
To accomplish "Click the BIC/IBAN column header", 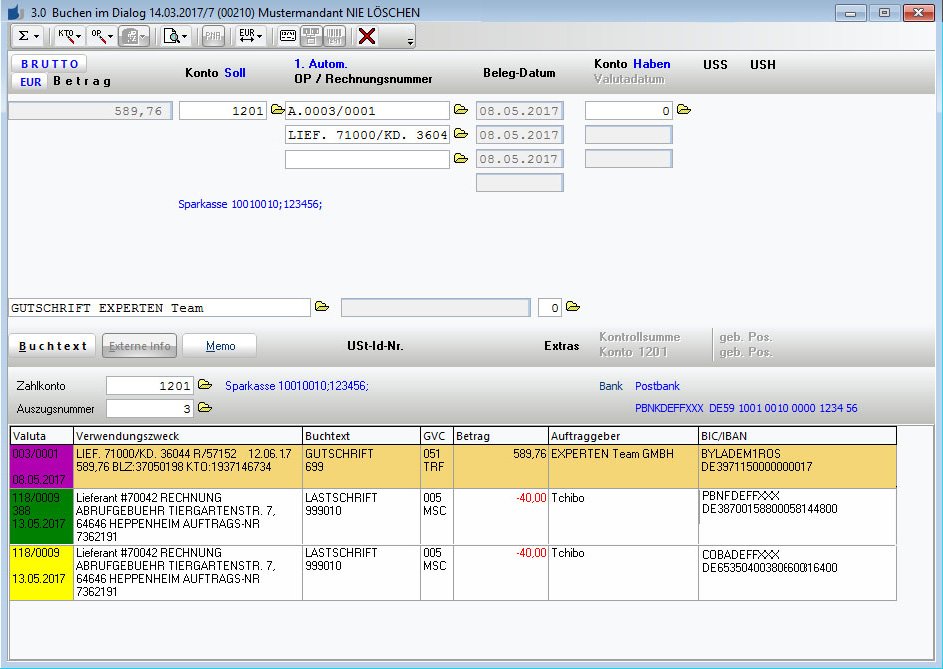I will [x=797, y=436].
